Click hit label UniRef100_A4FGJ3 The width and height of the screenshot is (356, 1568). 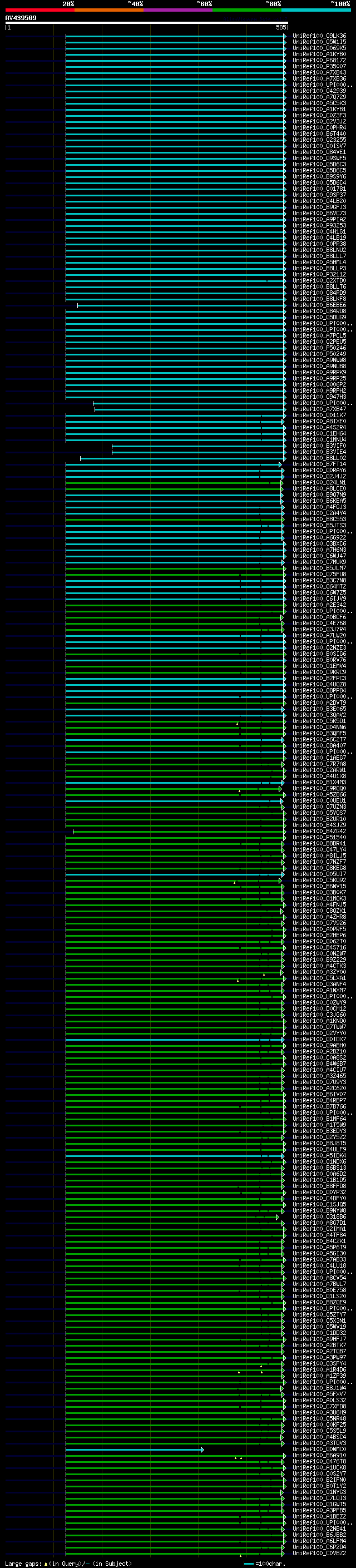point(319,507)
